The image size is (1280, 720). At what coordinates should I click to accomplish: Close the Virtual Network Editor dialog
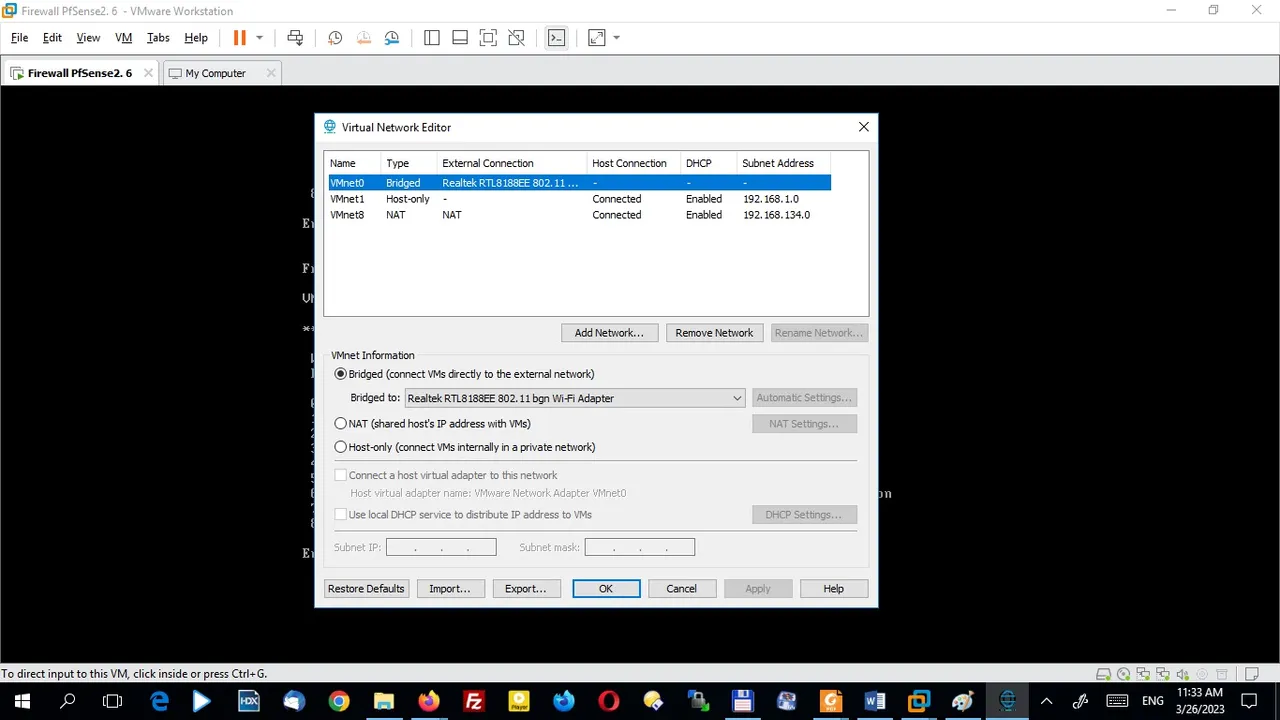(864, 127)
